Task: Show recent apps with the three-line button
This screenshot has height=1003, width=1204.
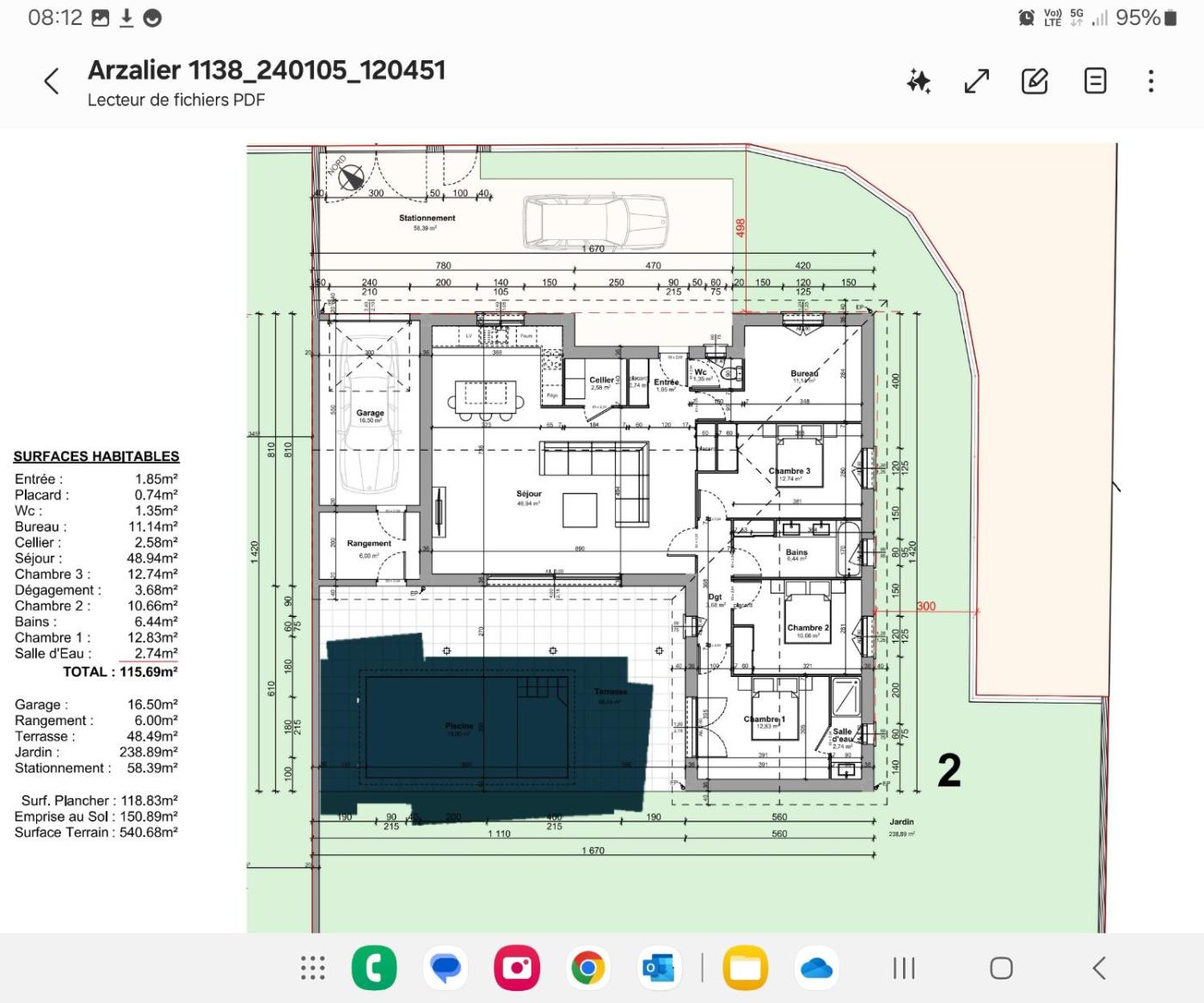Action: 904,968
